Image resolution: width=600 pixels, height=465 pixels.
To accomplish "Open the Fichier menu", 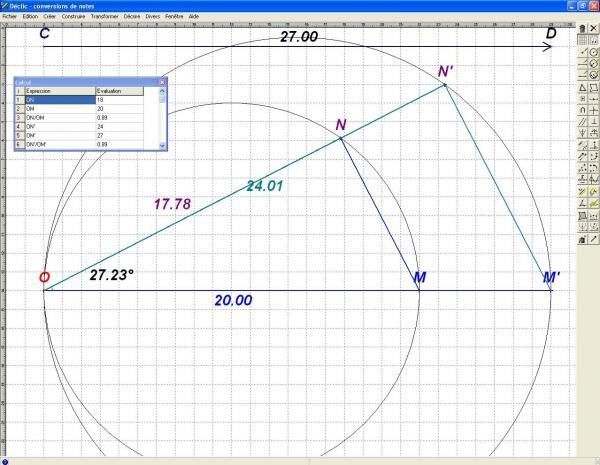I will 10,16.
